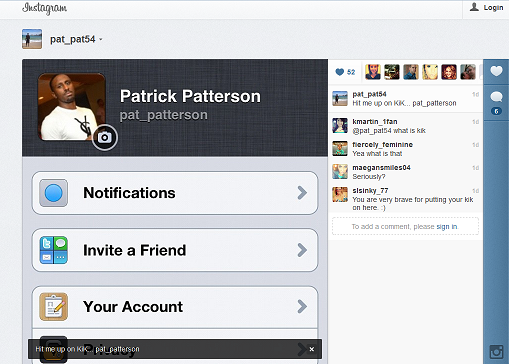Click the Login link

coord(493,7)
